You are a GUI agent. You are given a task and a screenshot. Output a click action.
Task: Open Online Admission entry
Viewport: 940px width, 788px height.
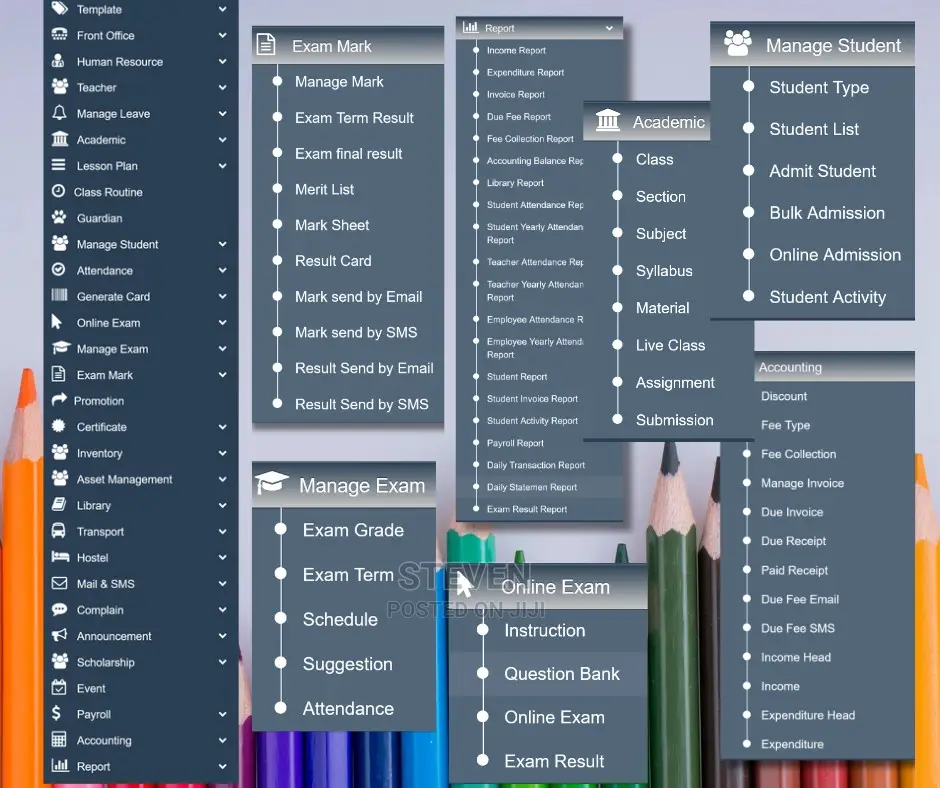pyautogui.click(x=834, y=255)
